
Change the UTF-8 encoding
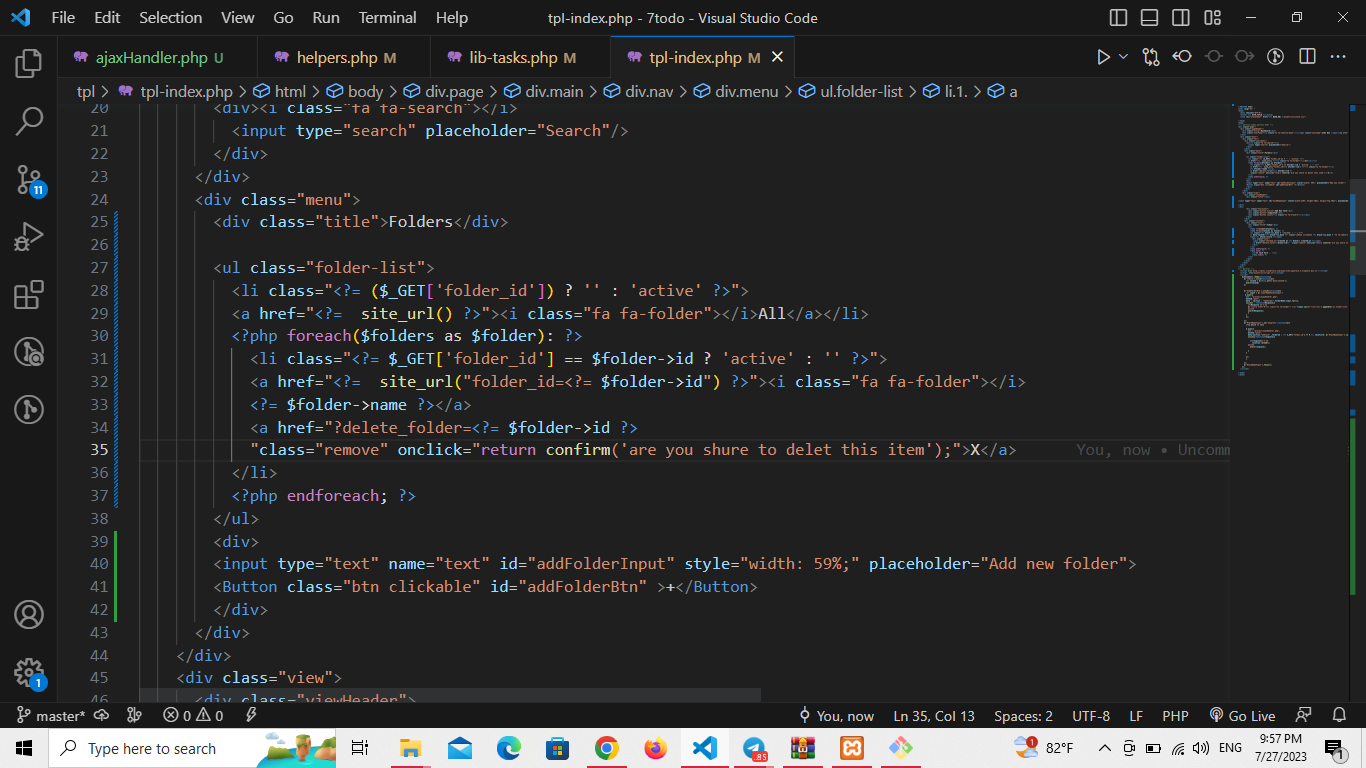pos(1091,716)
